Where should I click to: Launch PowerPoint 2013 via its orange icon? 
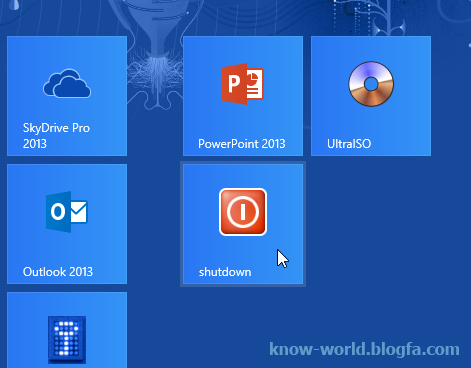243,84
